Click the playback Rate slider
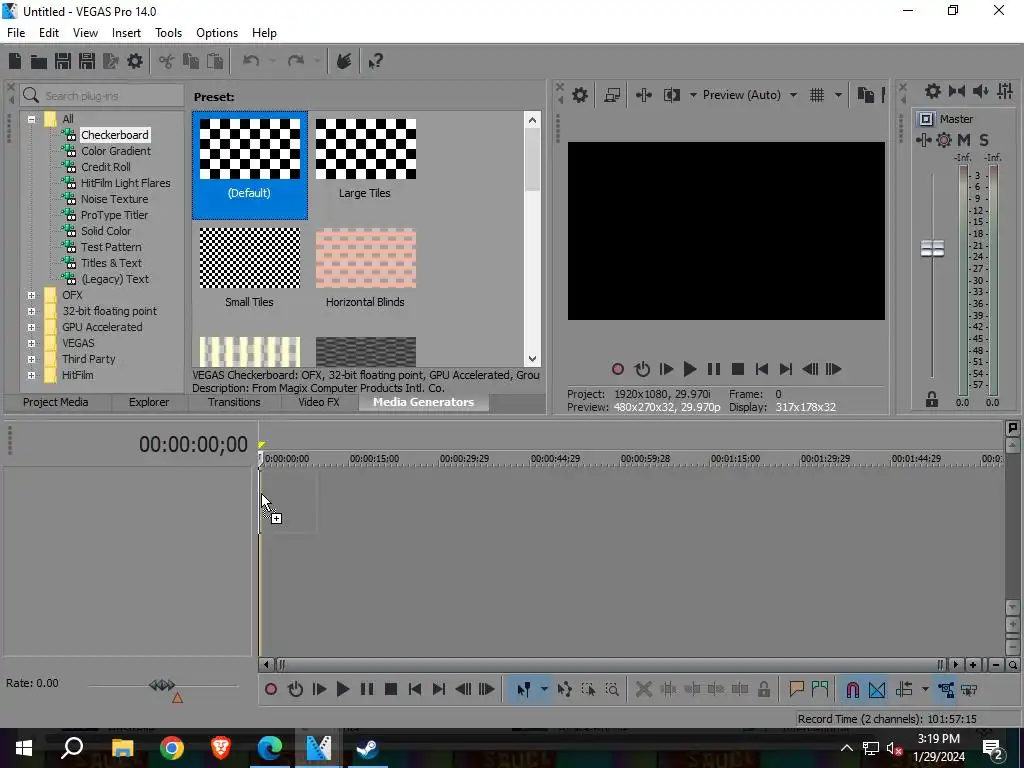The image size is (1024, 768). tap(162, 685)
